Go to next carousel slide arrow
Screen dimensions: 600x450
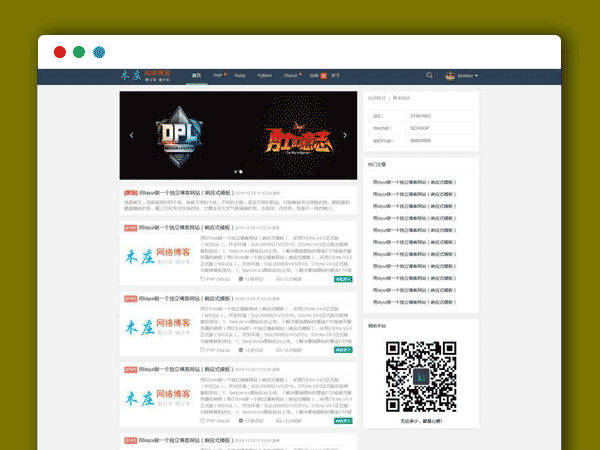tap(346, 135)
